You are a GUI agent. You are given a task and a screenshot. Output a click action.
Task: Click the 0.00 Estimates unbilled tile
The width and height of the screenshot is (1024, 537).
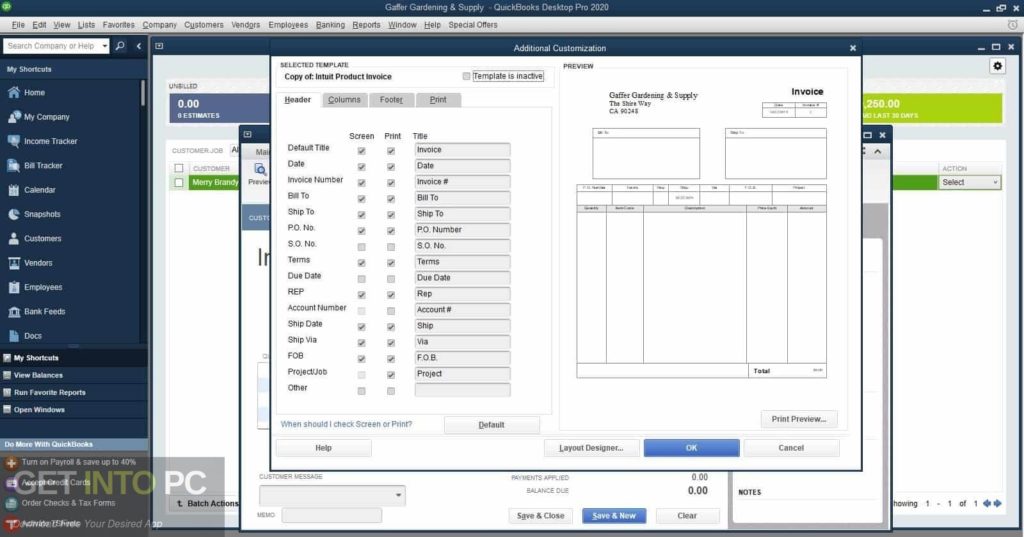219,108
